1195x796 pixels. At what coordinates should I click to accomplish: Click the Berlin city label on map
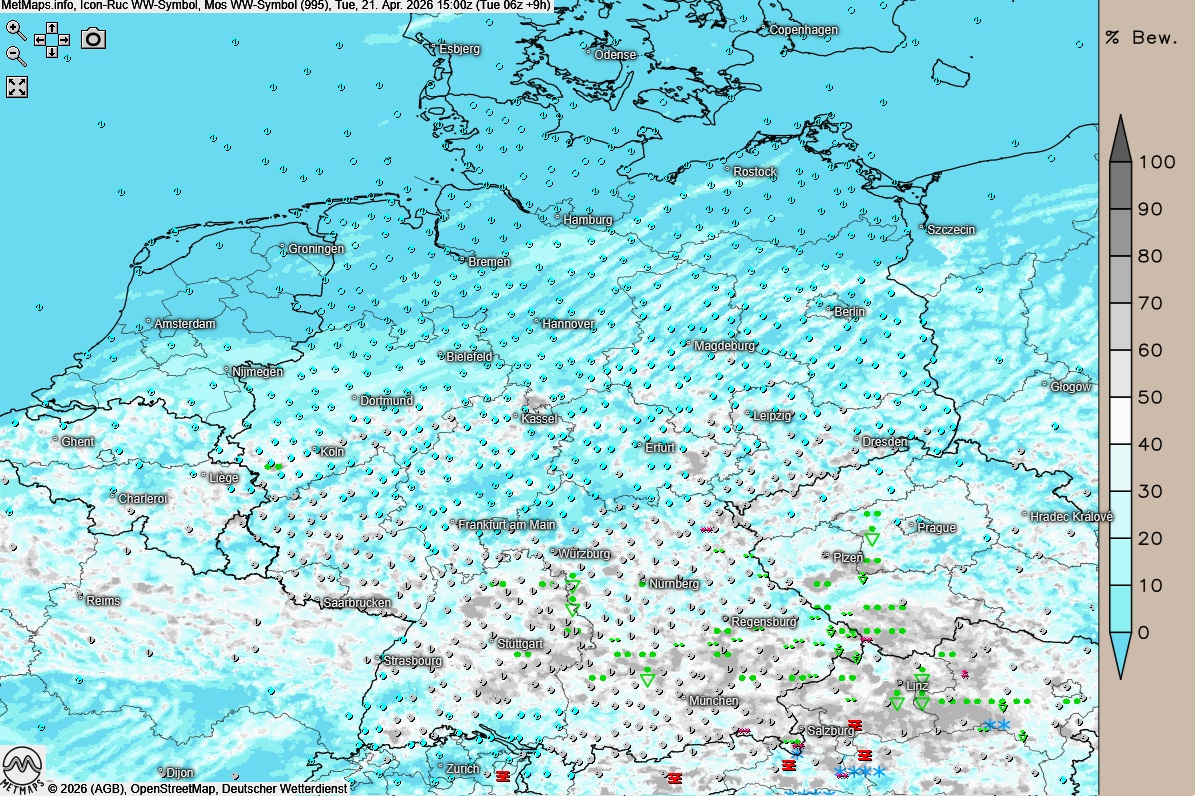pos(848,312)
